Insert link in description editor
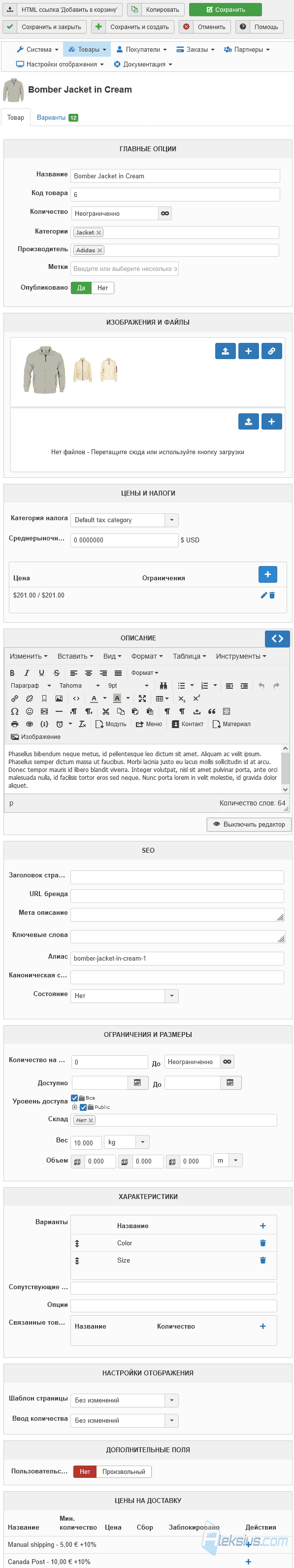The width and height of the screenshot is (294, 1568). (x=15, y=698)
